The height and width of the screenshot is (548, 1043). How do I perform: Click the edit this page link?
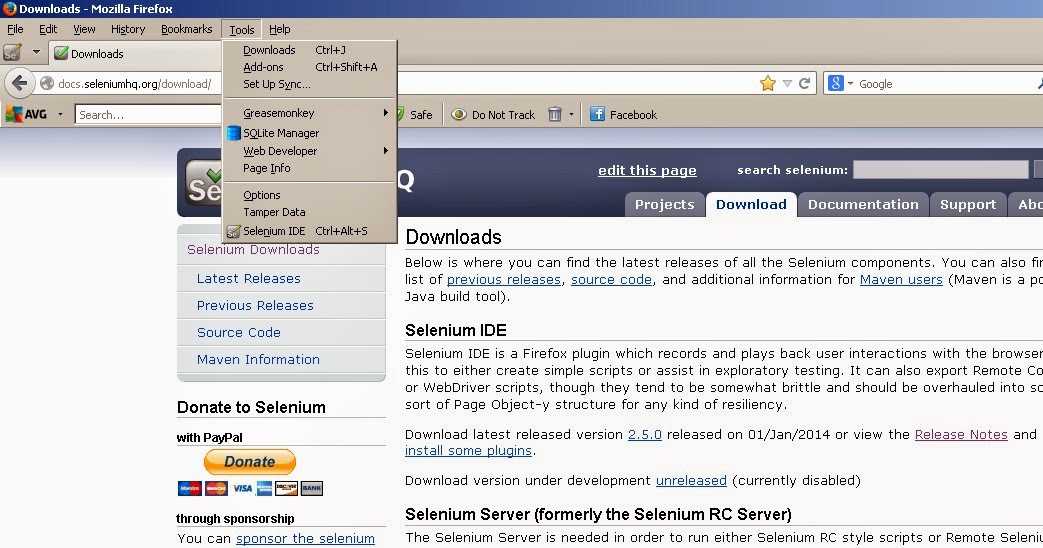647,170
